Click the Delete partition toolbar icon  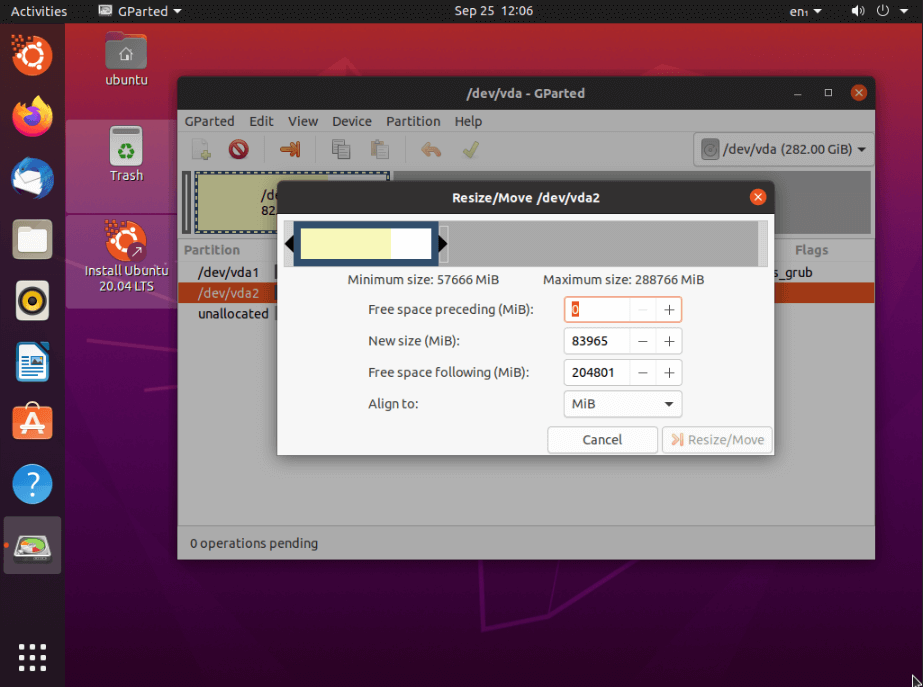pos(238,150)
